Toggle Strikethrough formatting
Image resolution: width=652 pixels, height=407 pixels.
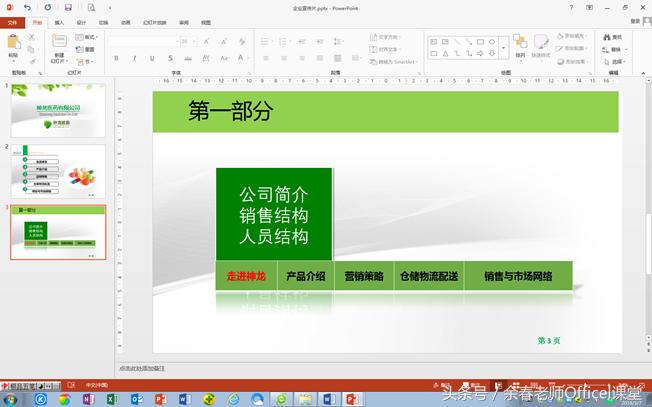coord(188,58)
